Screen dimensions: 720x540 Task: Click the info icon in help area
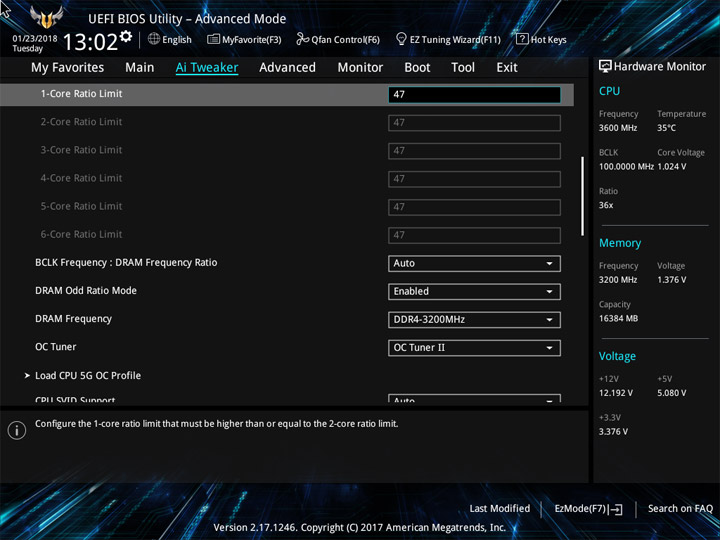(x=17, y=430)
